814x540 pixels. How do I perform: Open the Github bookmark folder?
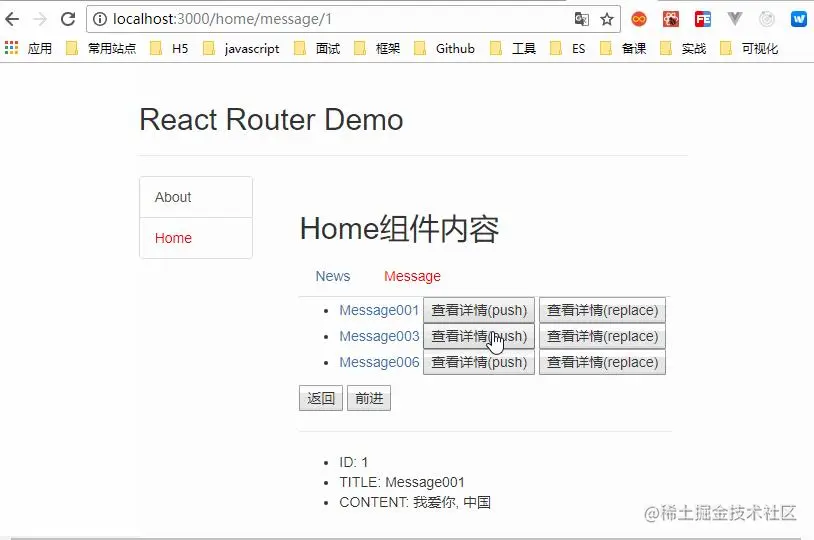pos(445,48)
